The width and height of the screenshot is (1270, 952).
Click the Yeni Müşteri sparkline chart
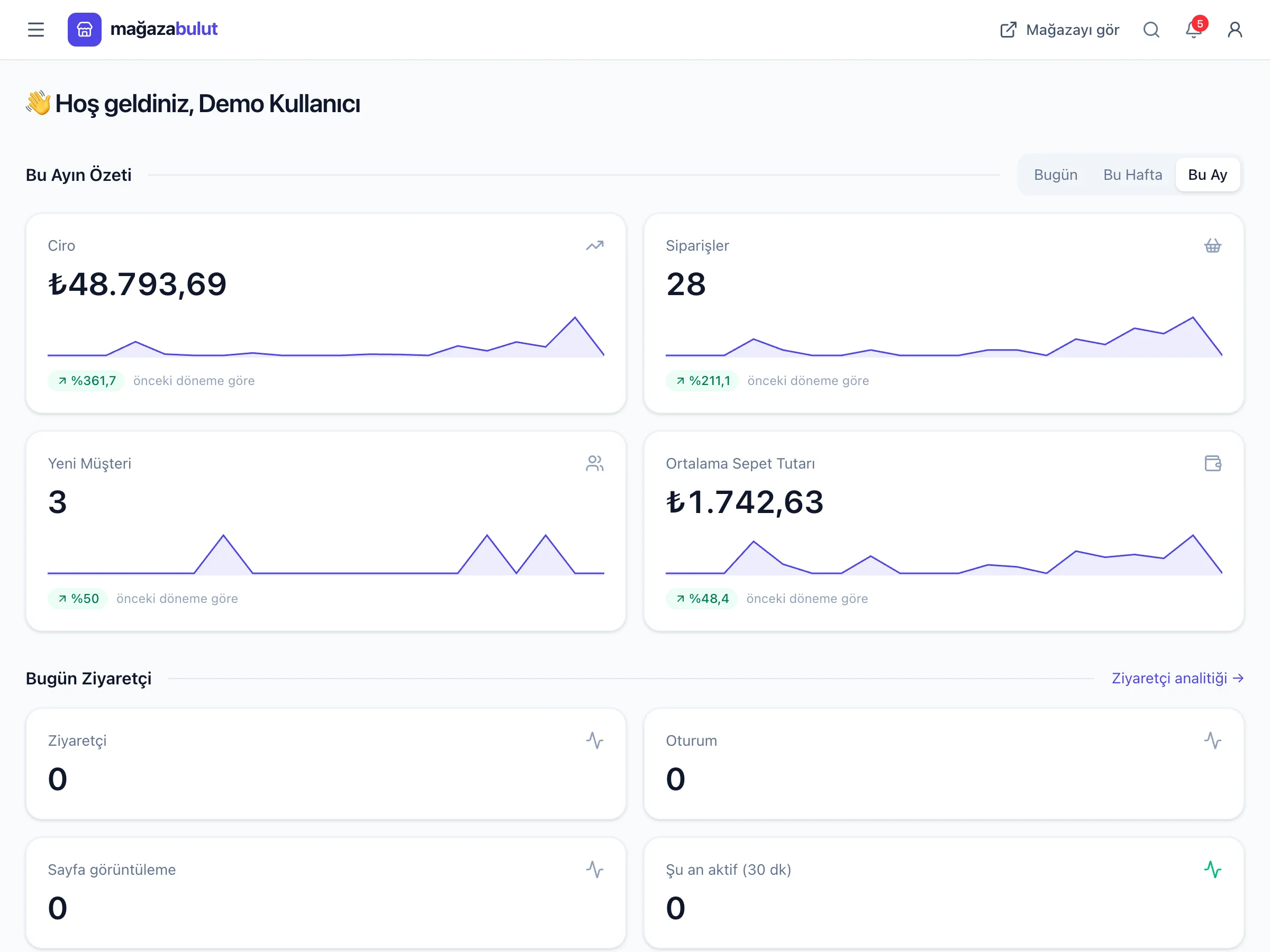tap(325, 554)
